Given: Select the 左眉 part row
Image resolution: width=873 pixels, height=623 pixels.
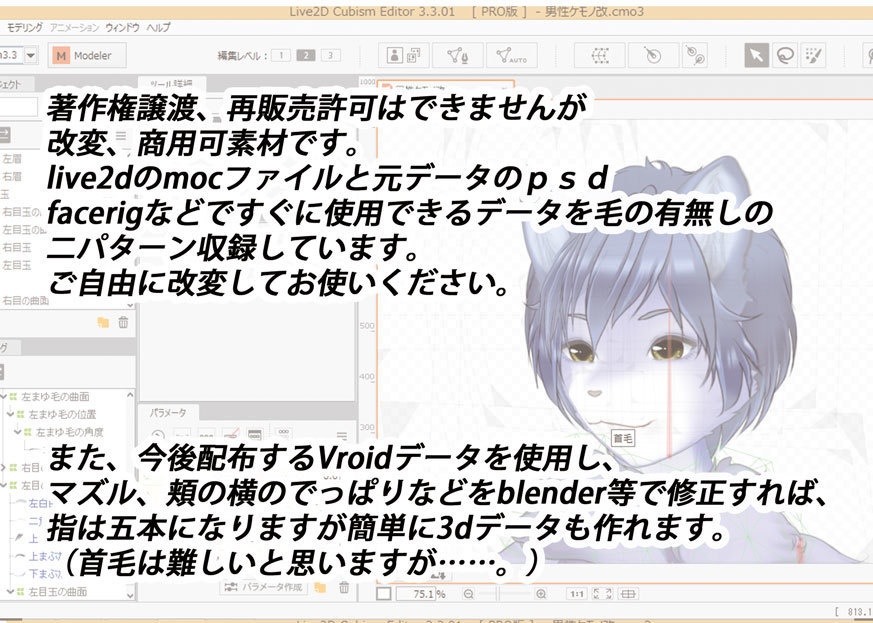Looking at the screenshot, I should pyautogui.click(x=12, y=159).
